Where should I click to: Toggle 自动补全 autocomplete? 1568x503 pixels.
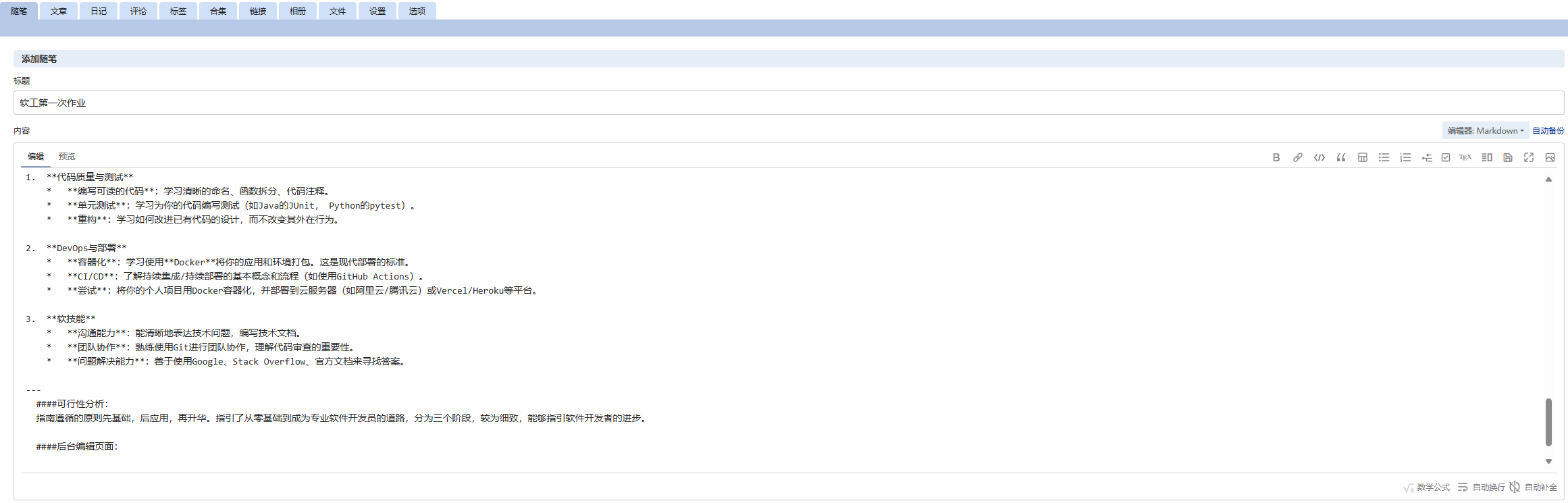pos(1533,487)
